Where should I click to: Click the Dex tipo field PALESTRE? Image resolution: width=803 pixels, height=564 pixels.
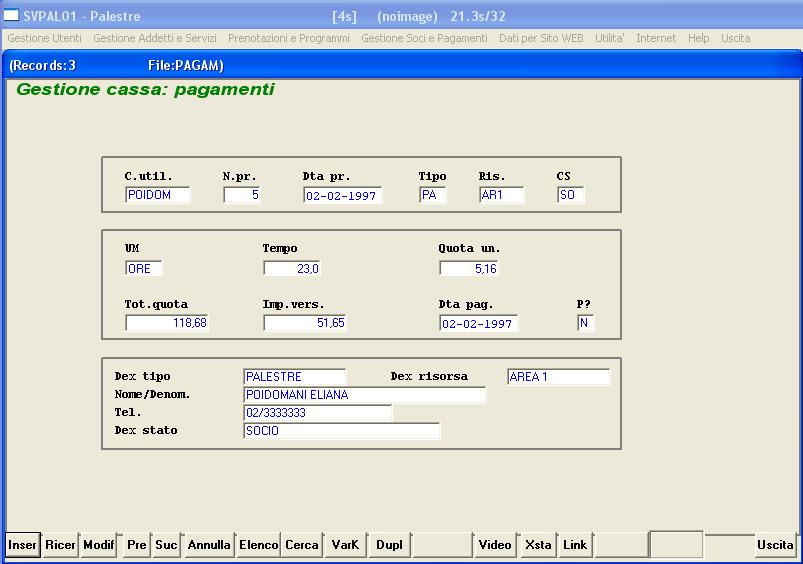[294, 377]
